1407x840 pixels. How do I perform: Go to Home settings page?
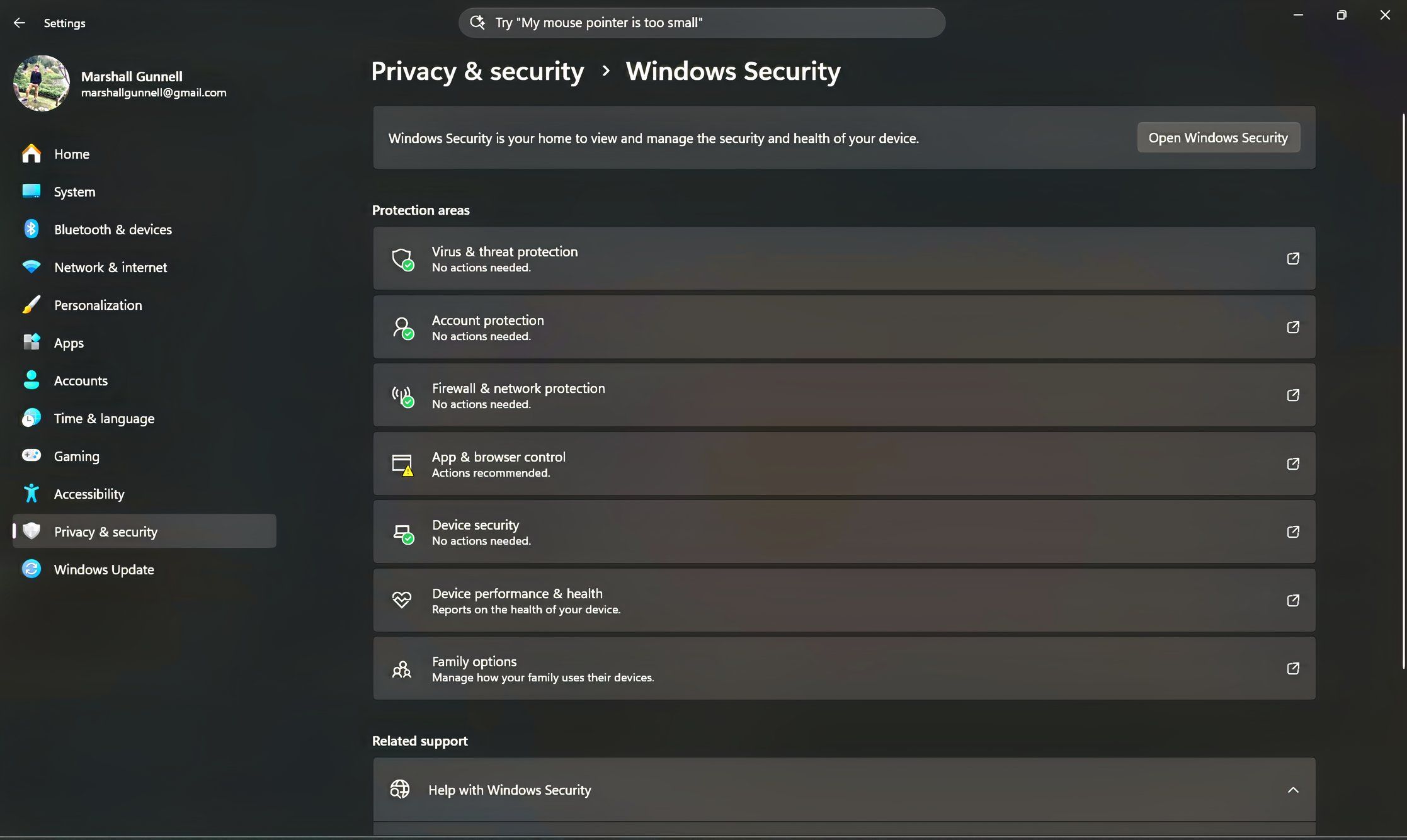(144, 154)
